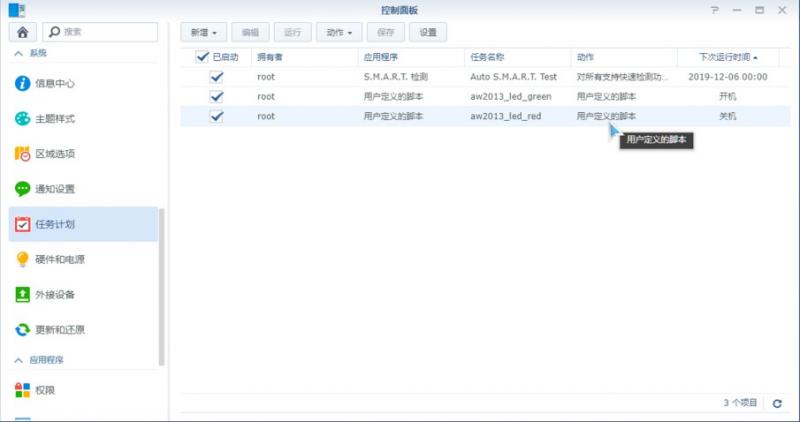
Task: Disable the aw2013_led_green task checkbox
Action: (217, 97)
